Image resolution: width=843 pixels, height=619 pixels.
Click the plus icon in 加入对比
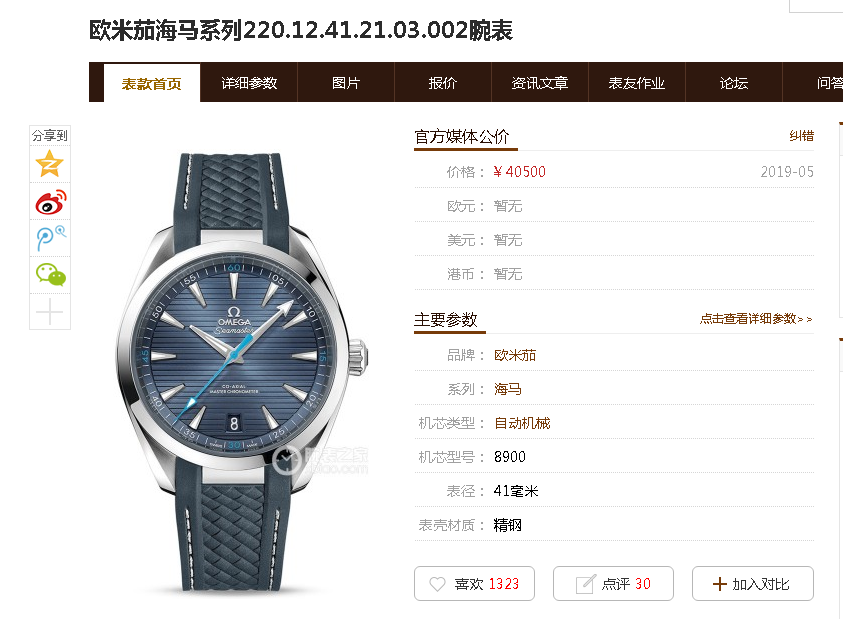[719, 584]
